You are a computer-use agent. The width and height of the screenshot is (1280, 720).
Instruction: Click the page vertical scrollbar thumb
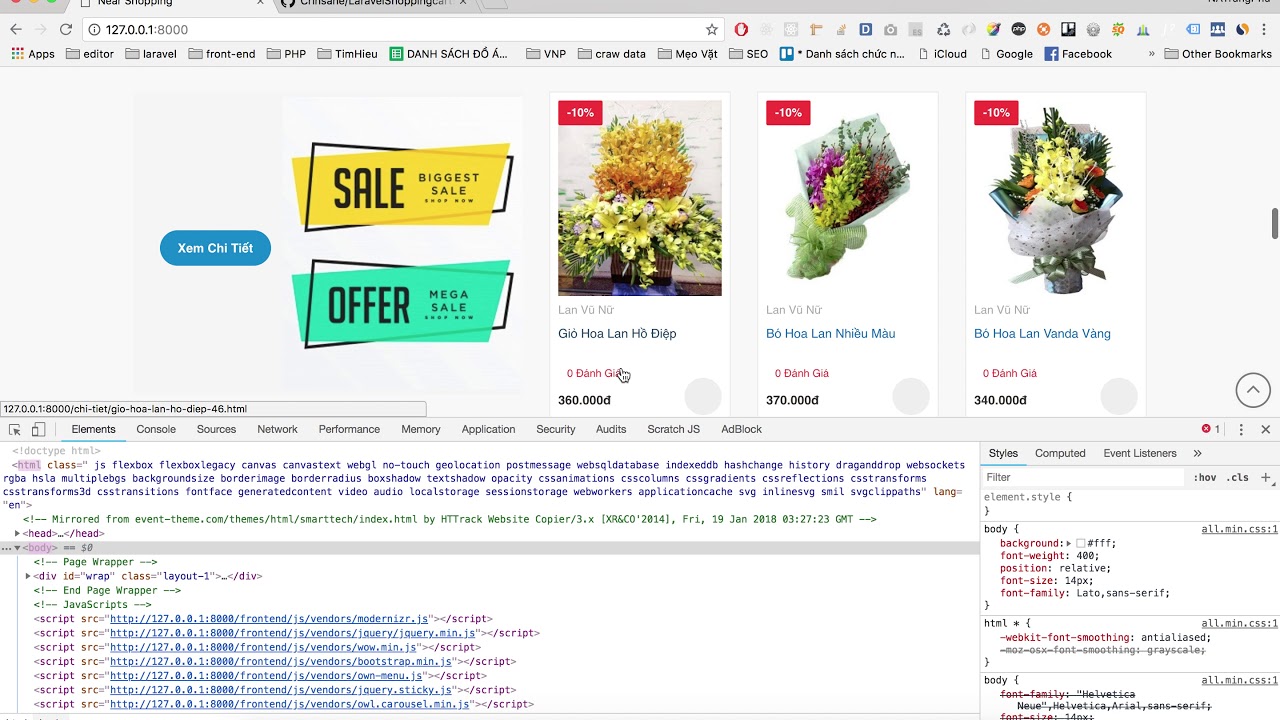pyautogui.click(x=1275, y=224)
